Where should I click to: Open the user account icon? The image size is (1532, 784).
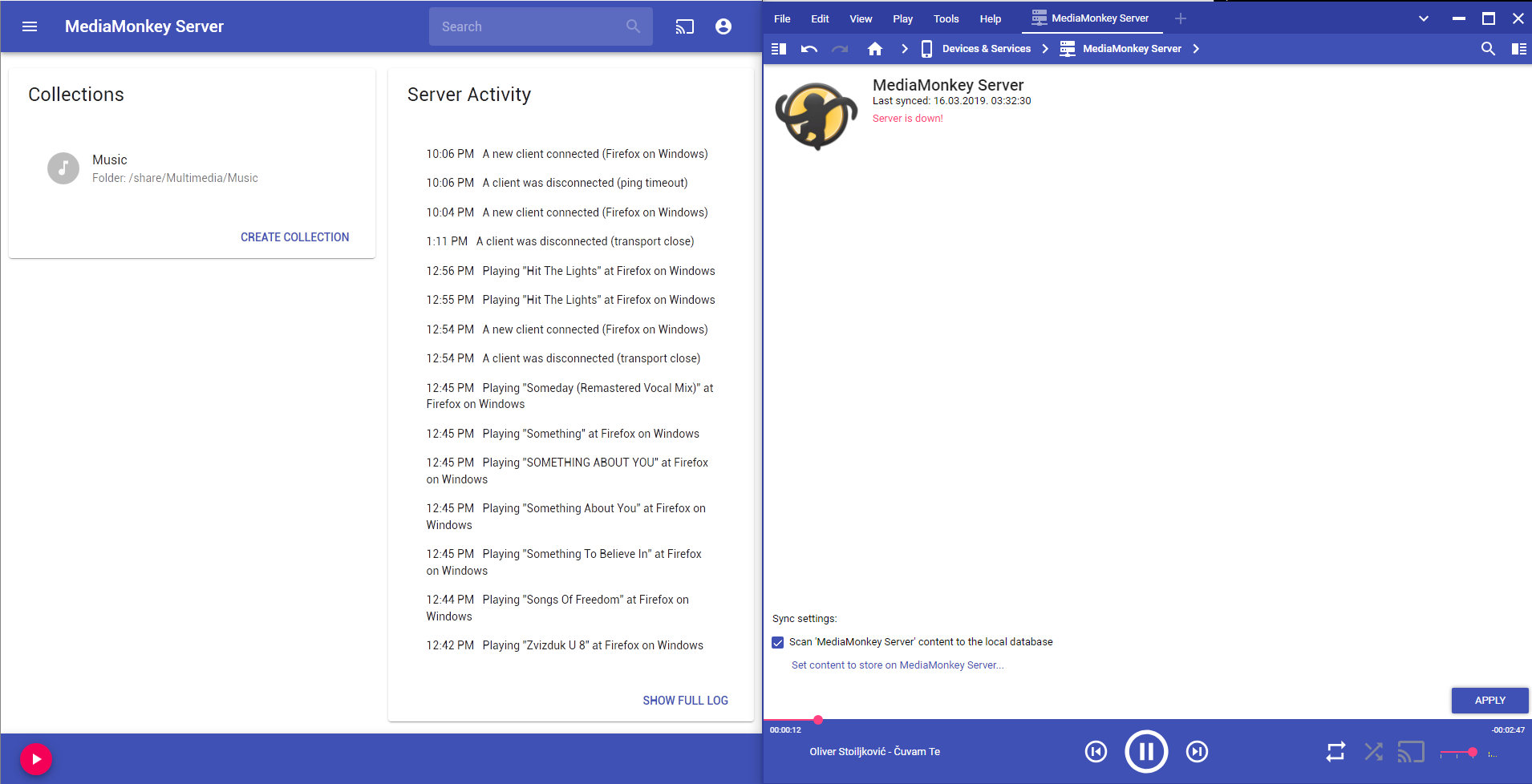(x=723, y=26)
